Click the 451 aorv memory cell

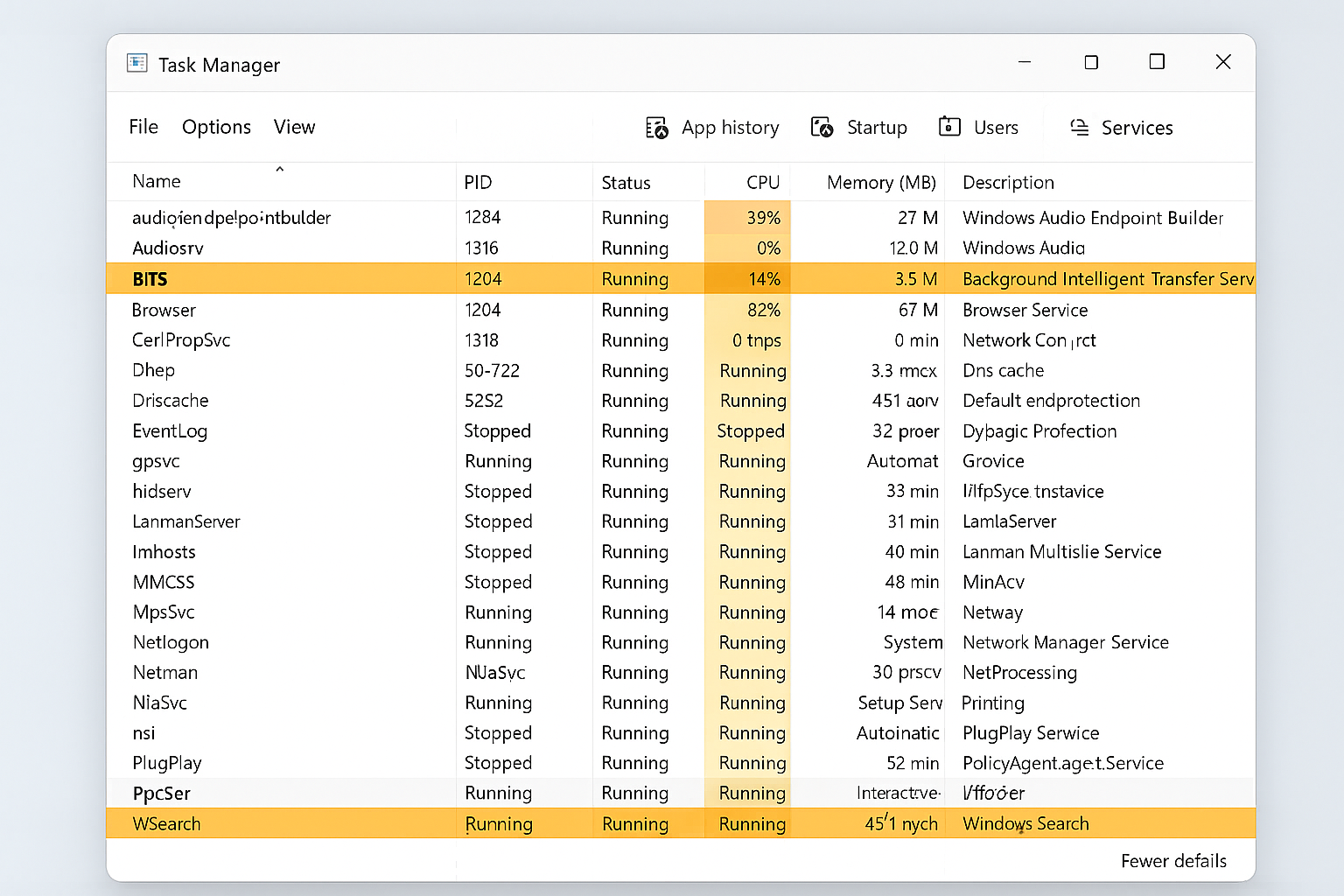point(906,401)
